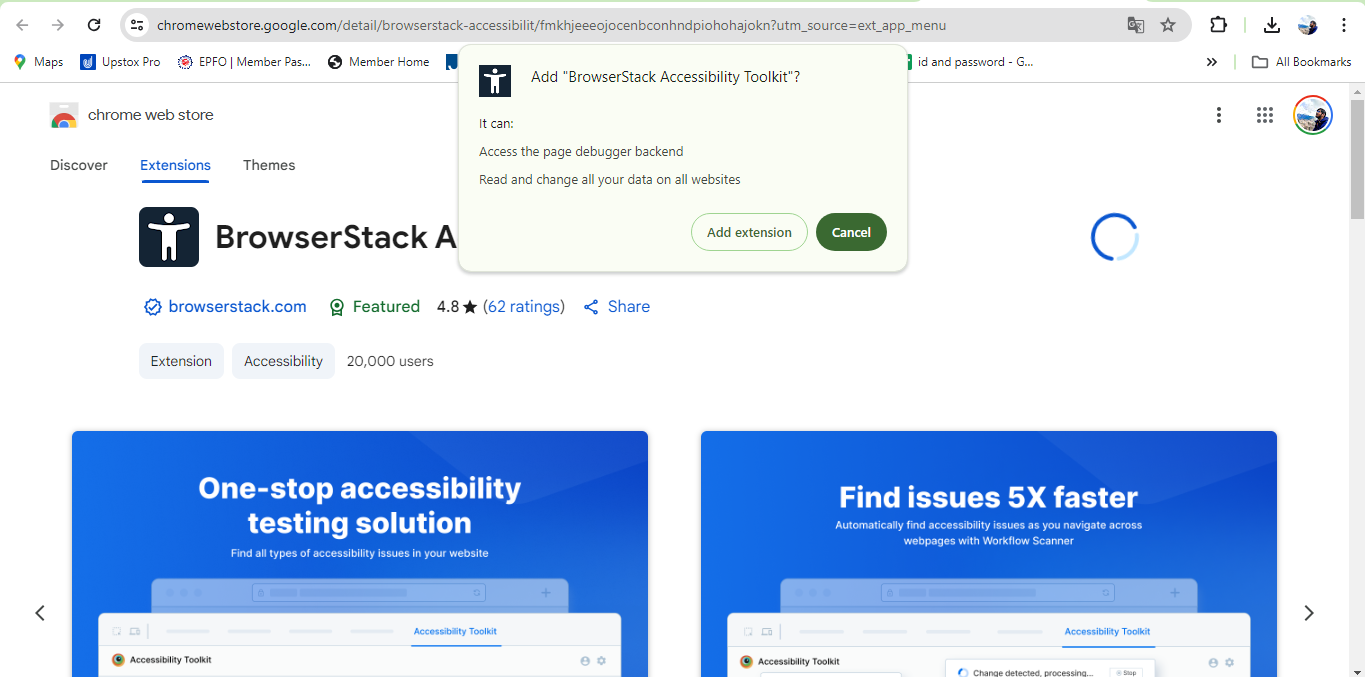Screen dimensions: 1365x677
Task: Click the Accessibility category chip
Action: tap(283, 361)
